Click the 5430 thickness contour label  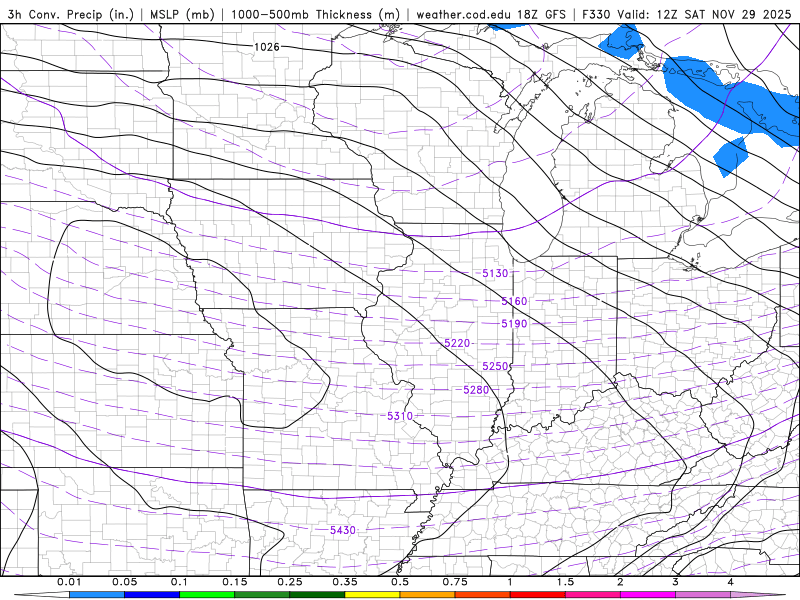343,531
